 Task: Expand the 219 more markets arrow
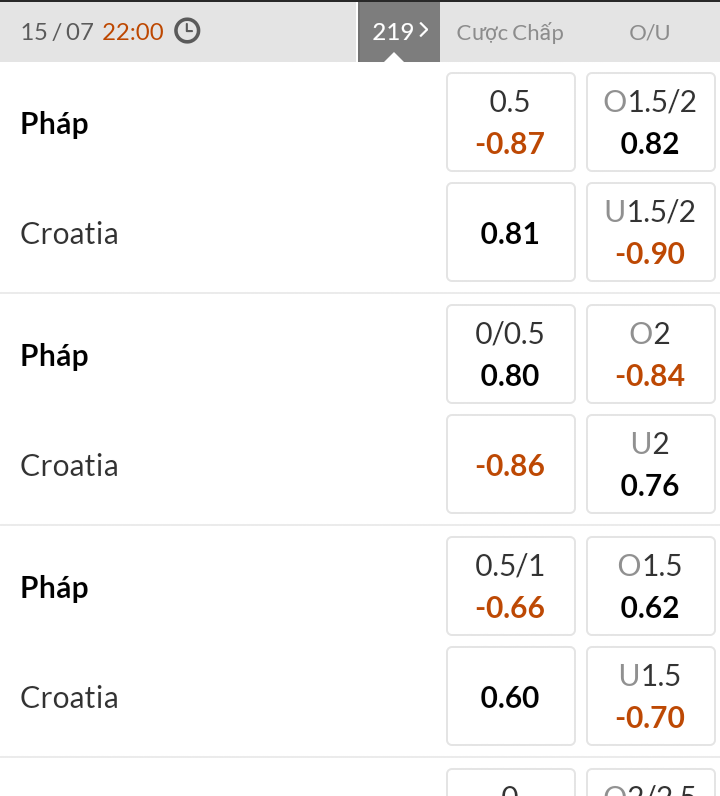pos(399,31)
